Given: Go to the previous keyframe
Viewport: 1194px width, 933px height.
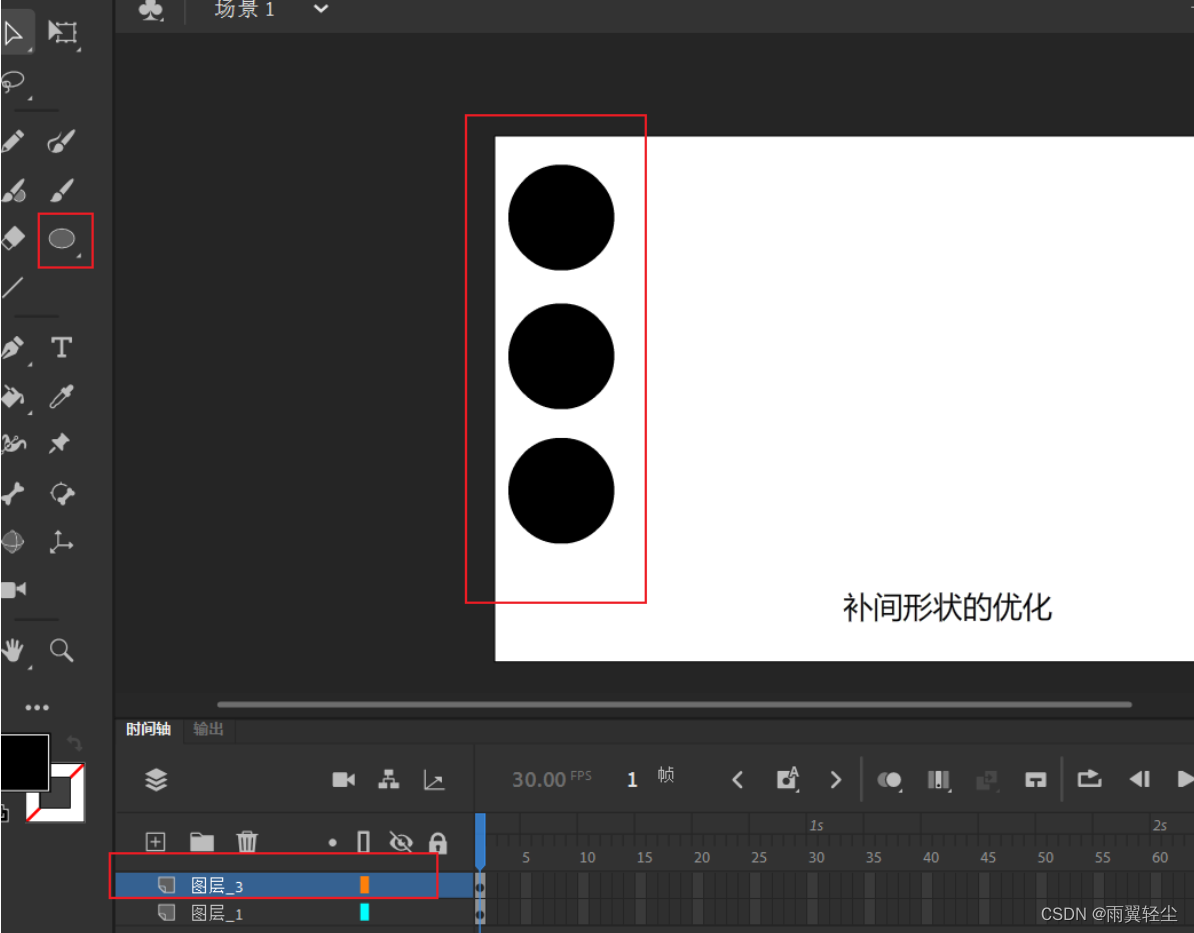Looking at the screenshot, I should pos(737,780).
